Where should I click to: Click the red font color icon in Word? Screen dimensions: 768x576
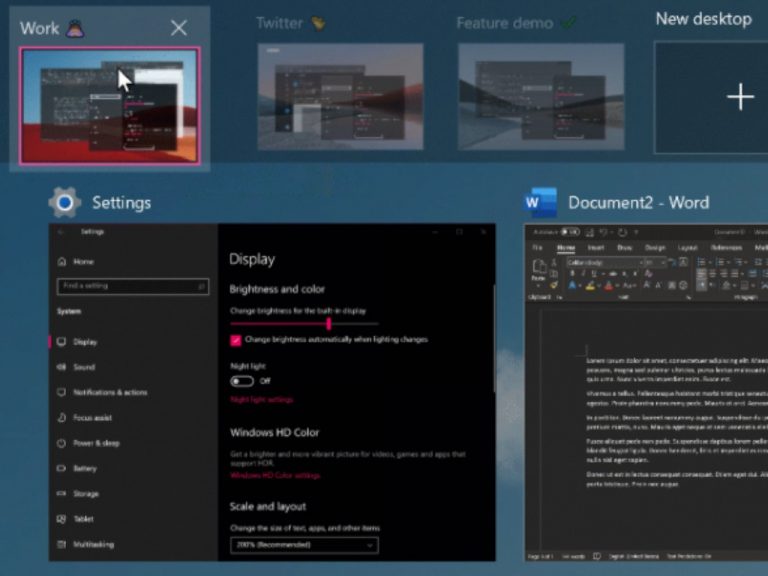tap(608, 286)
